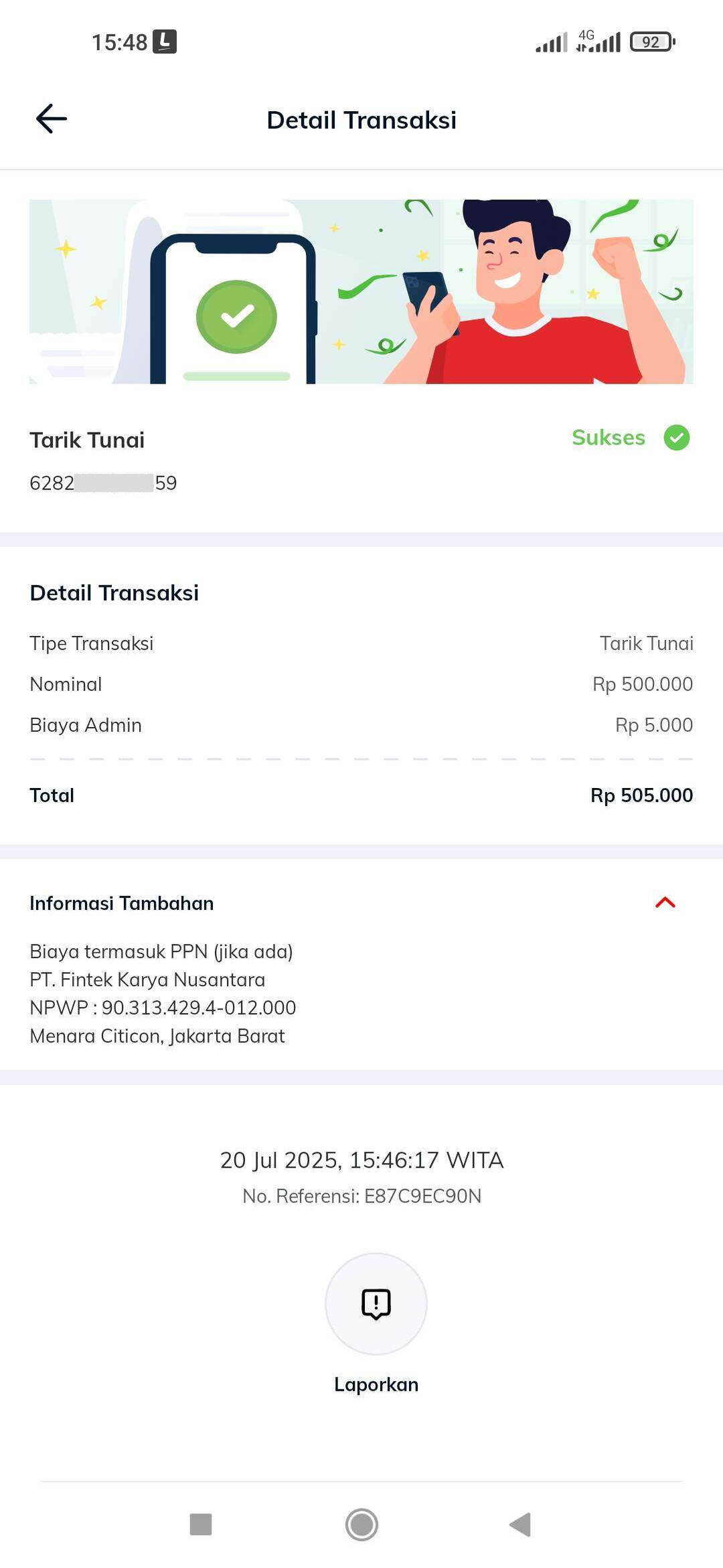The width and height of the screenshot is (723, 1568).
Task: Tap the Informasi Tambahan section header
Action: [122, 903]
